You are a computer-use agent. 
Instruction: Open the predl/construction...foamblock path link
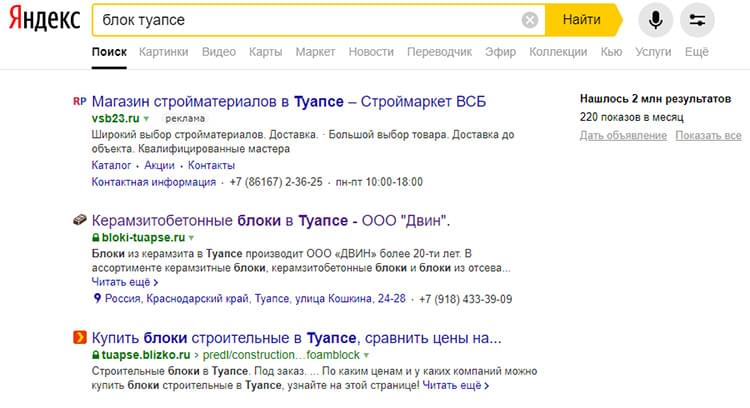(281, 355)
